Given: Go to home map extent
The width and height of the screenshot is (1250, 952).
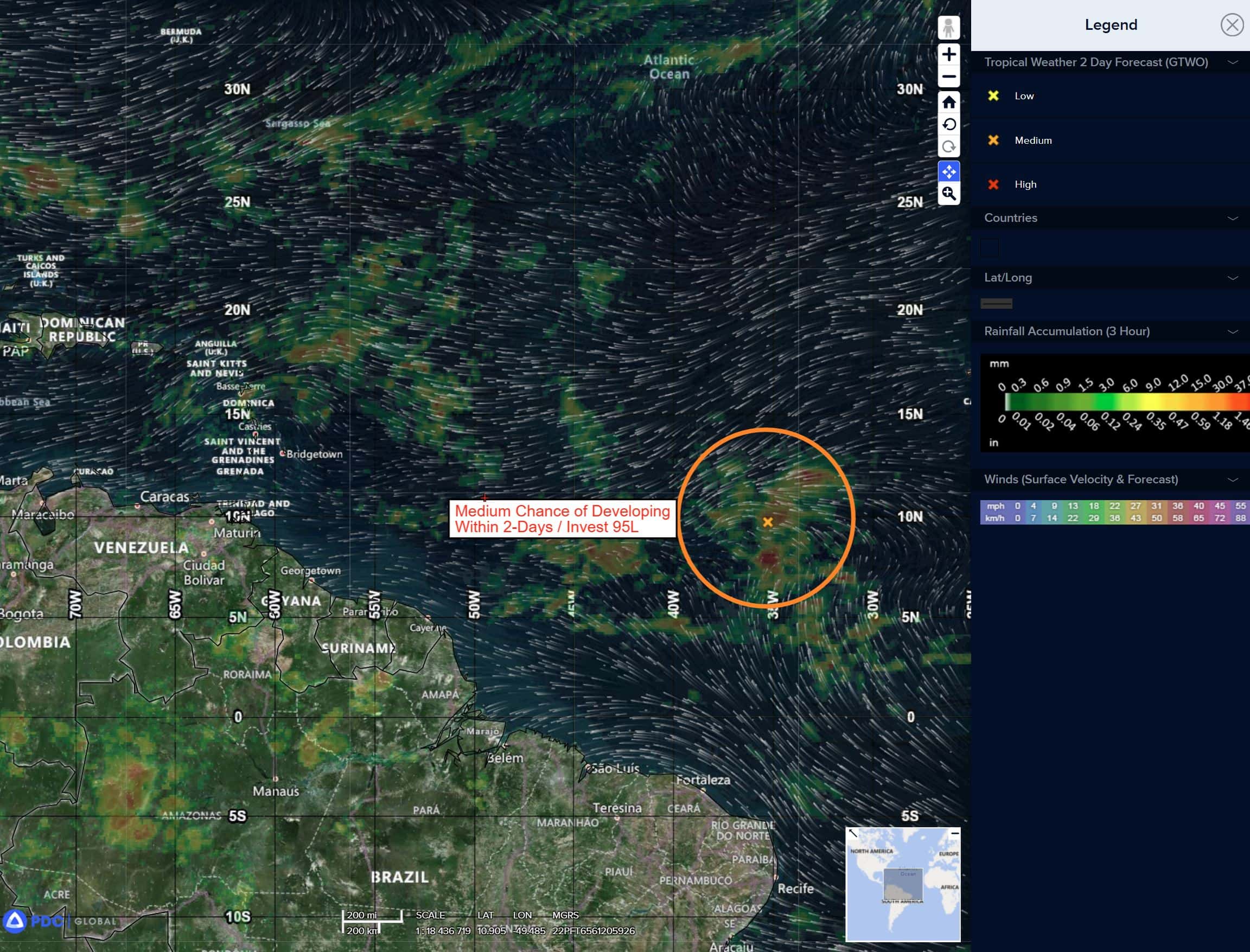Looking at the screenshot, I should tap(948, 103).
